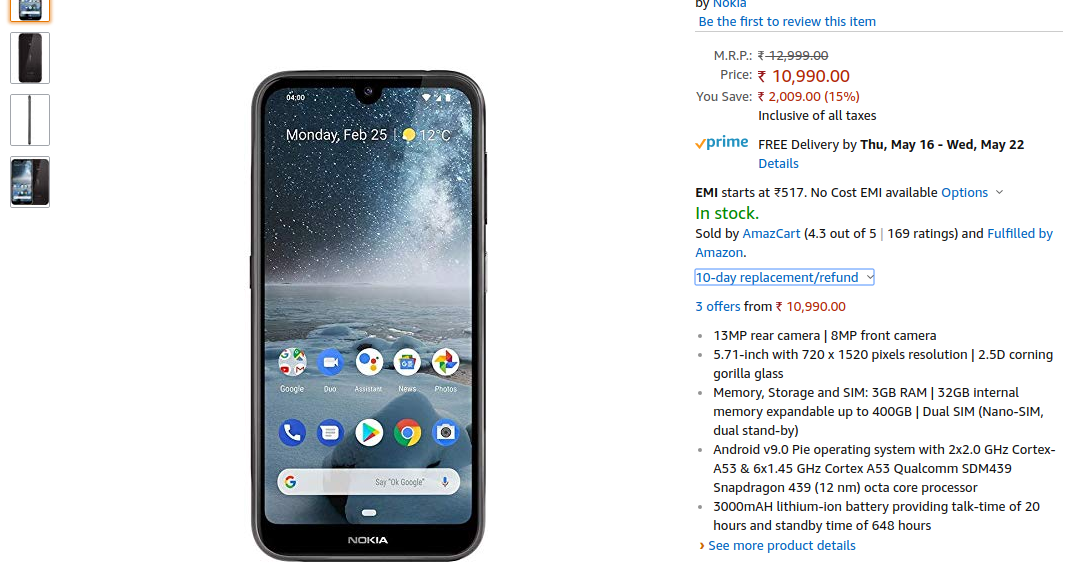Select the back view phone thumbnail
This screenshot has width=1083, height=569.
pos(30,58)
